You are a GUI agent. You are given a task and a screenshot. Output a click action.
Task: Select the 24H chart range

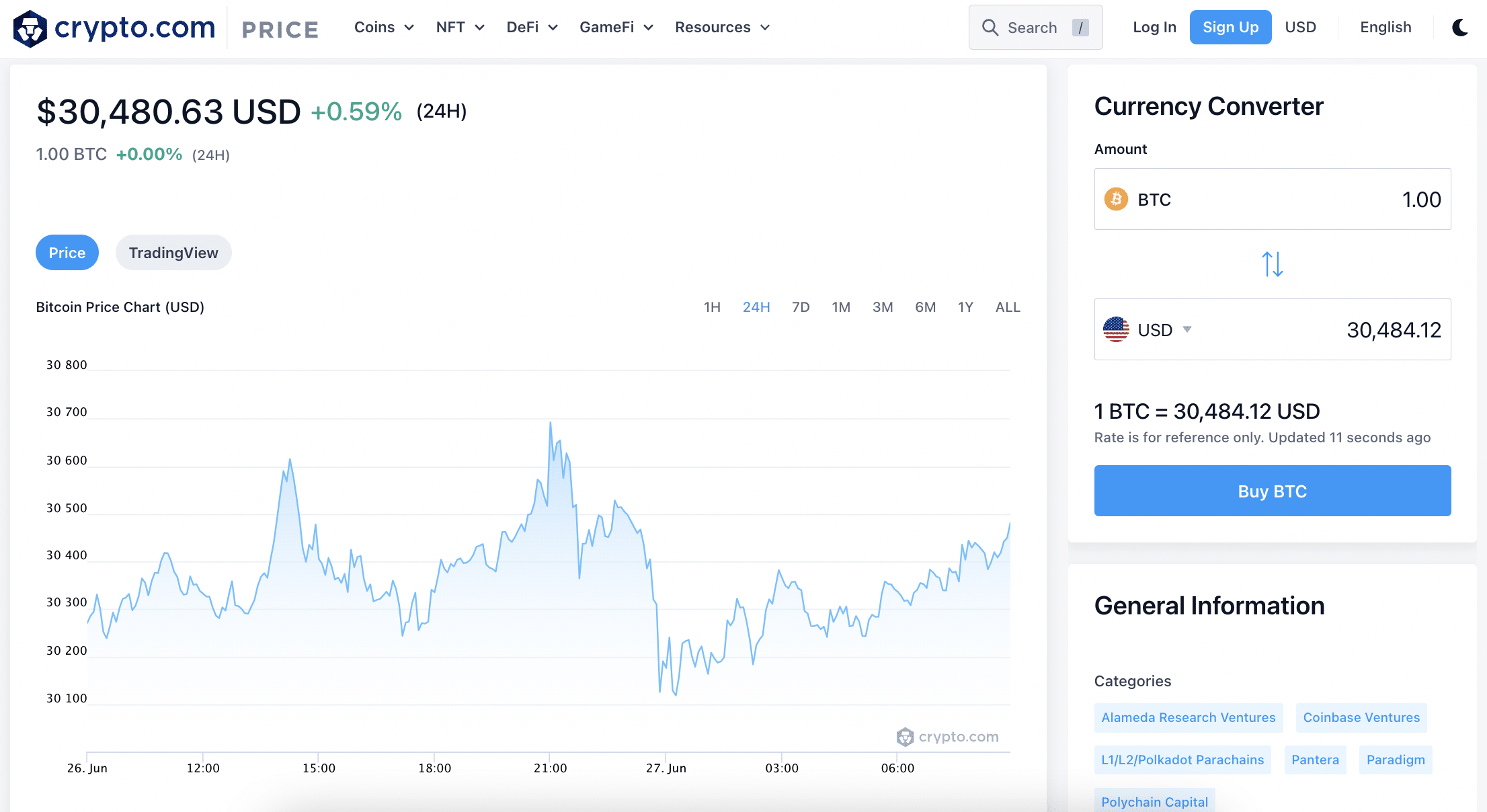coord(756,307)
